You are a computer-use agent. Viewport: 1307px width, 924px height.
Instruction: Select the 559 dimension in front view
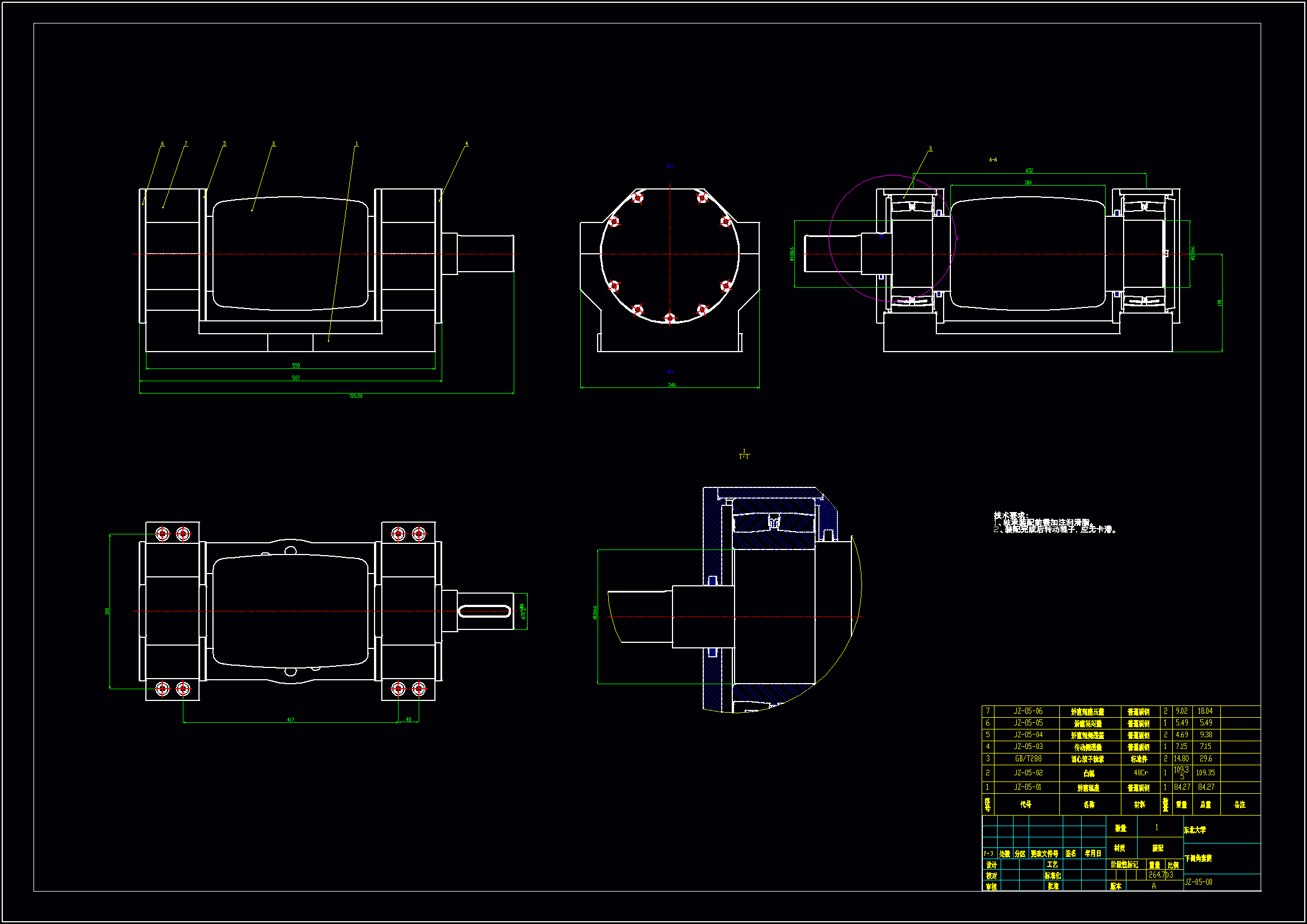[296, 365]
